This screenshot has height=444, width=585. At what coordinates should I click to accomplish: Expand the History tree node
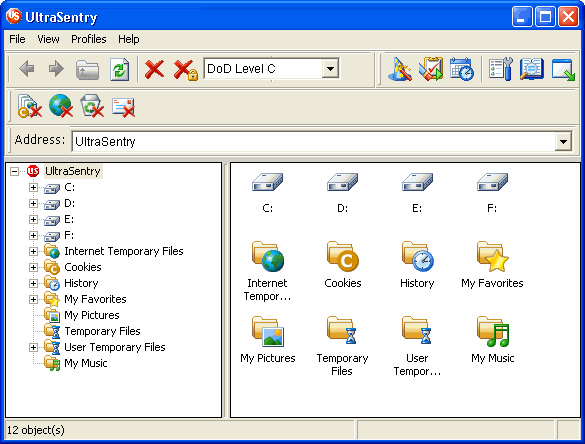click(x=33, y=284)
